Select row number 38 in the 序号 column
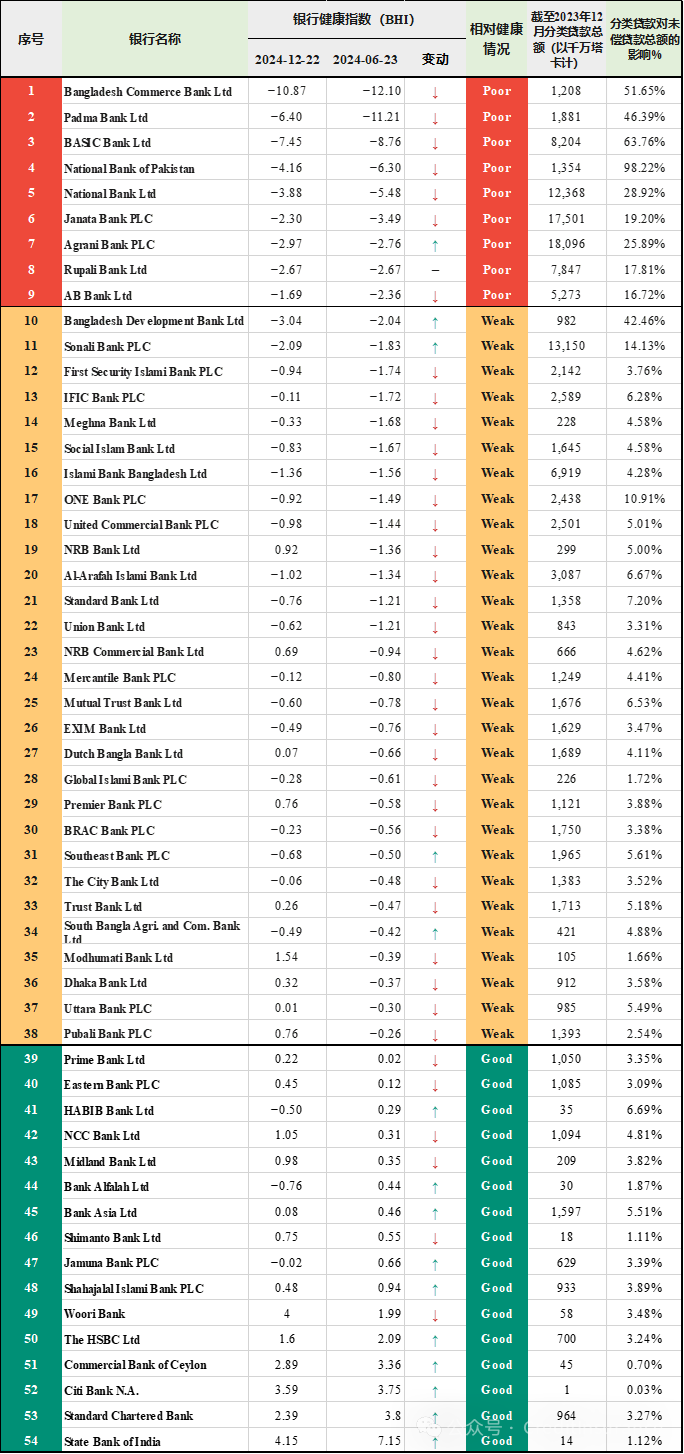 tap(31, 1033)
